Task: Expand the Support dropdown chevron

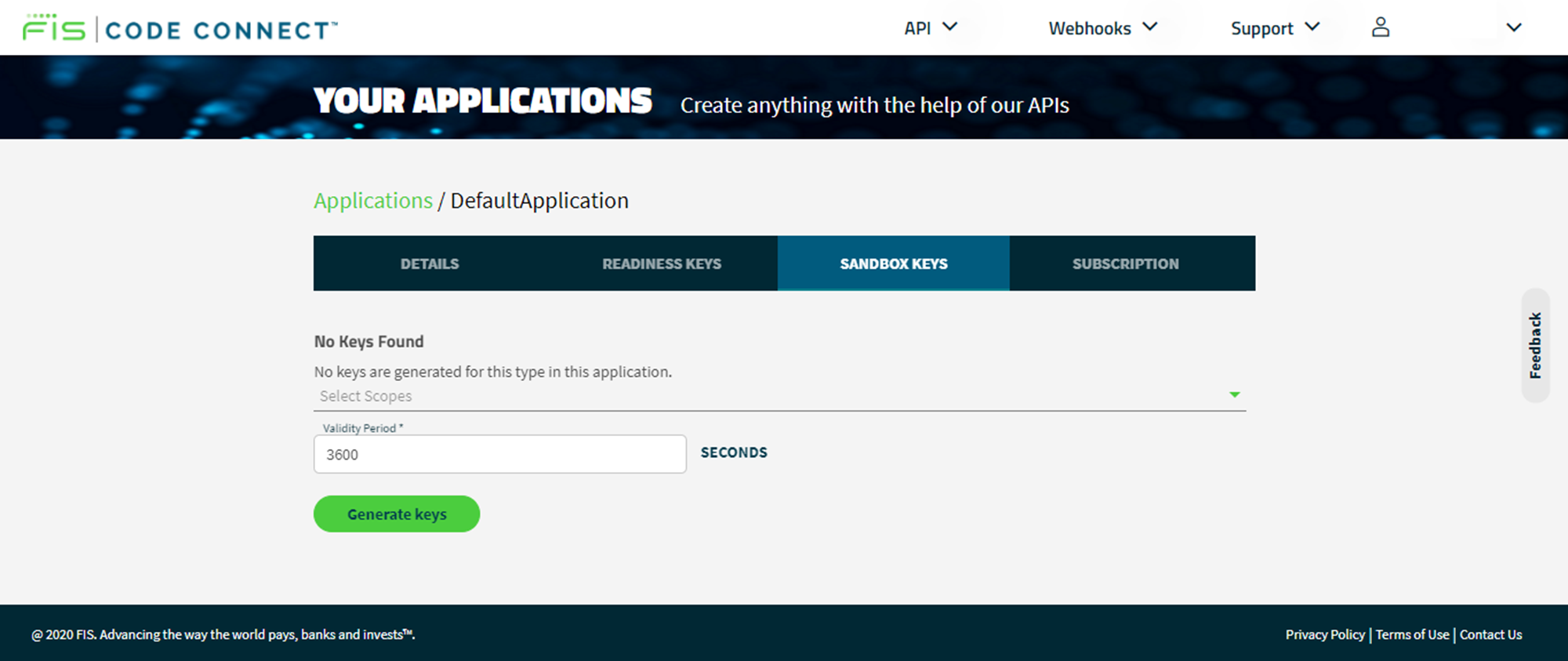Action: (x=1312, y=27)
